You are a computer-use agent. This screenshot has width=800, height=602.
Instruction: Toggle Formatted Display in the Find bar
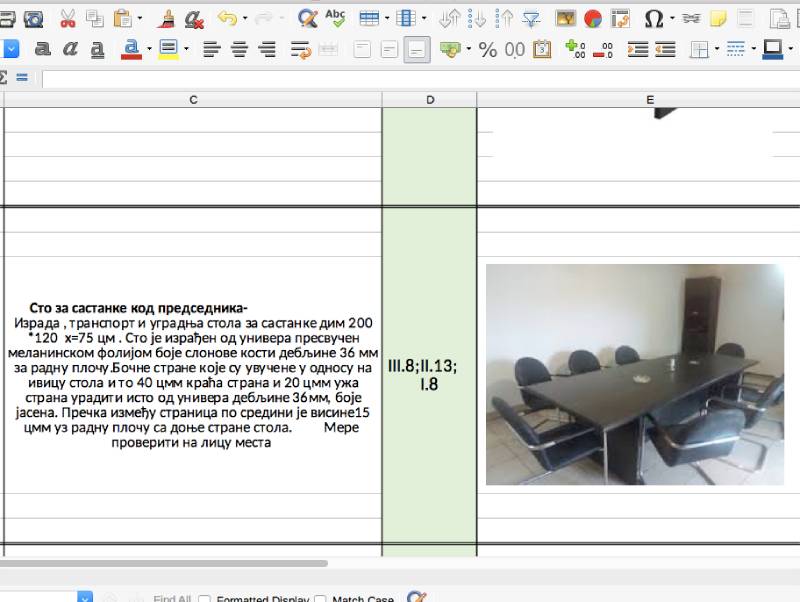204,598
